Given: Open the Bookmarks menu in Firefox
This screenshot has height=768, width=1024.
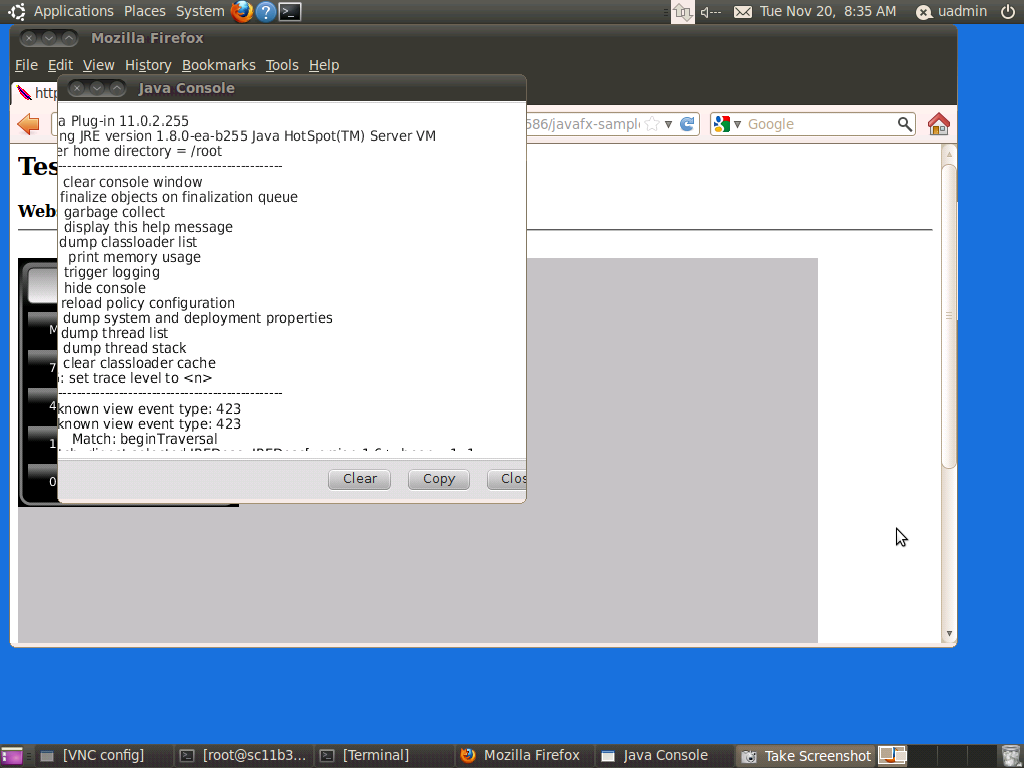Looking at the screenshot, I should point(218,65).
